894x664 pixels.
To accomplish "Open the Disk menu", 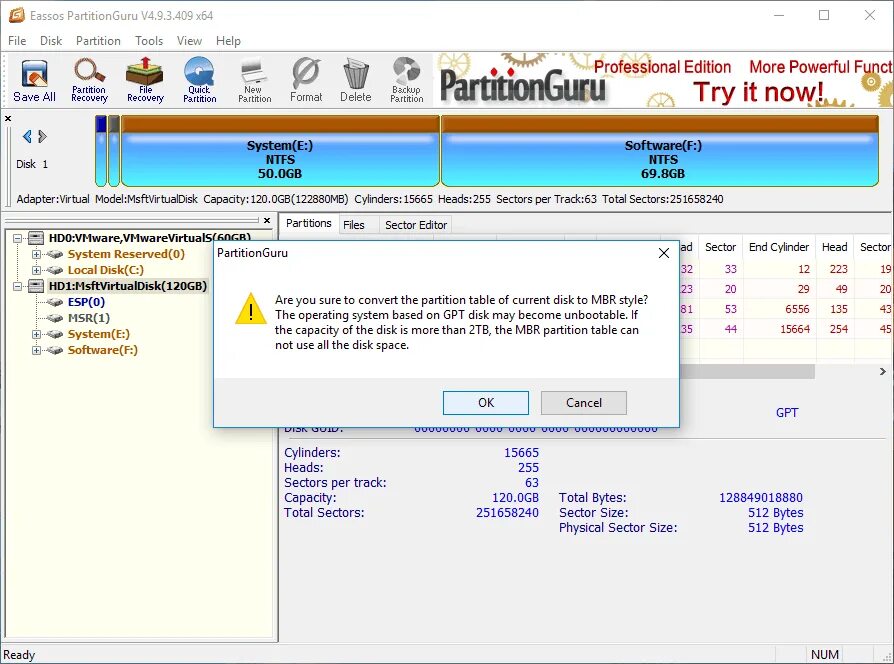I will (51, 41).
